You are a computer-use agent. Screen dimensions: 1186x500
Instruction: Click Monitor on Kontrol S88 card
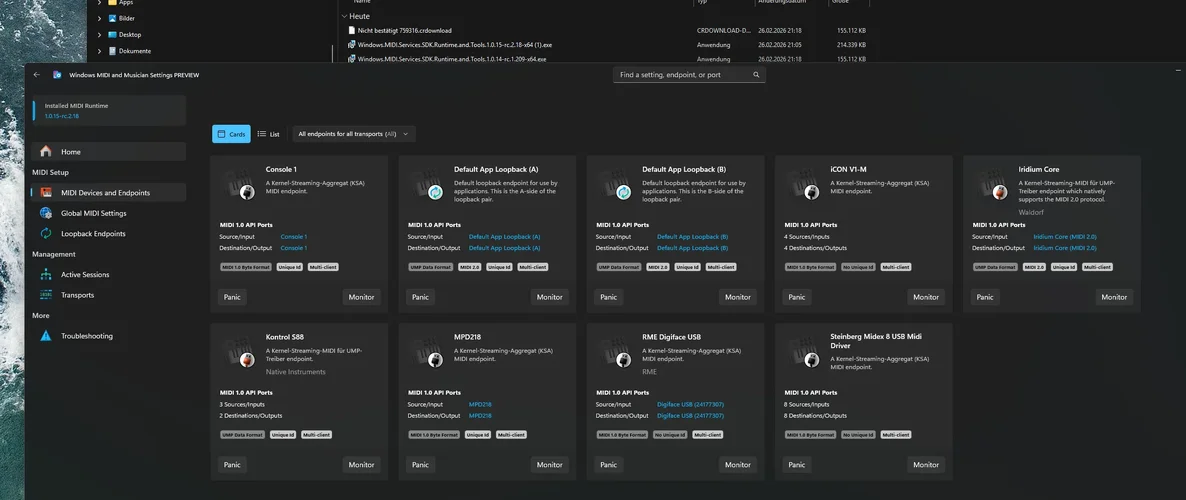[x=362, y=464]
